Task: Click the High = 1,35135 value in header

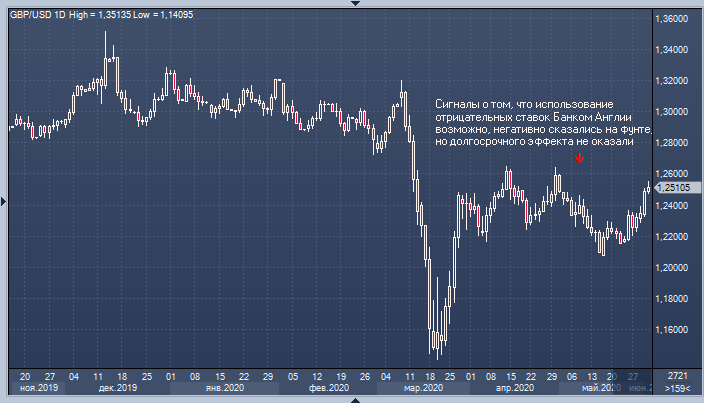Action: [101, 8]
